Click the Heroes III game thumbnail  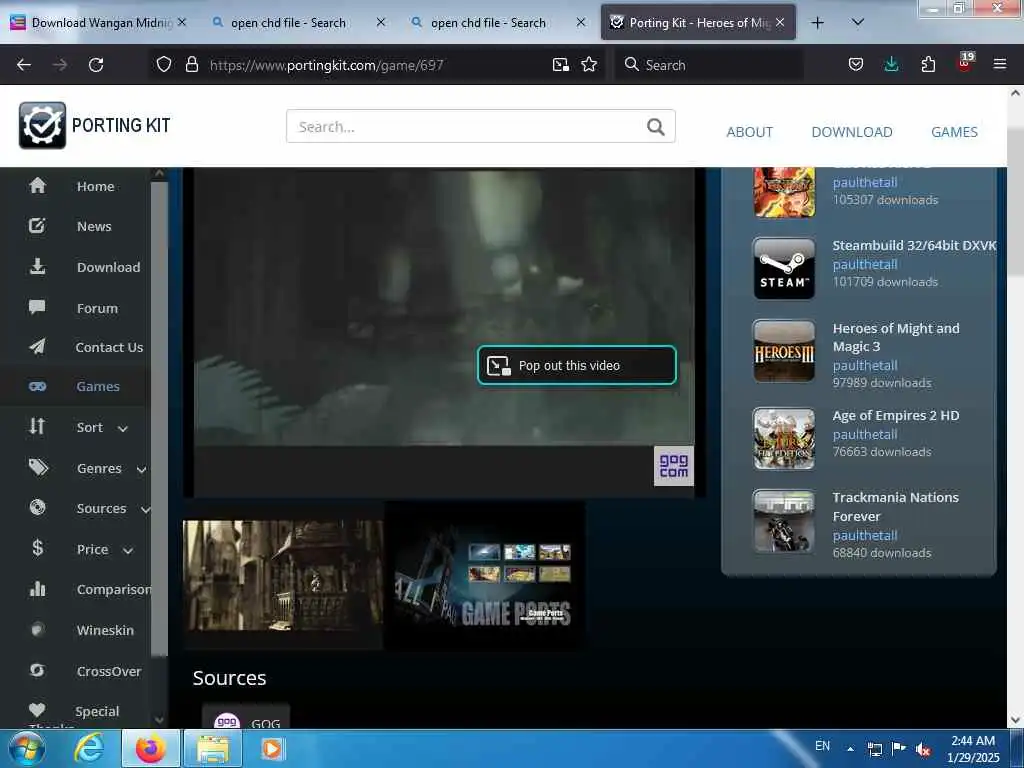[784, 351]
